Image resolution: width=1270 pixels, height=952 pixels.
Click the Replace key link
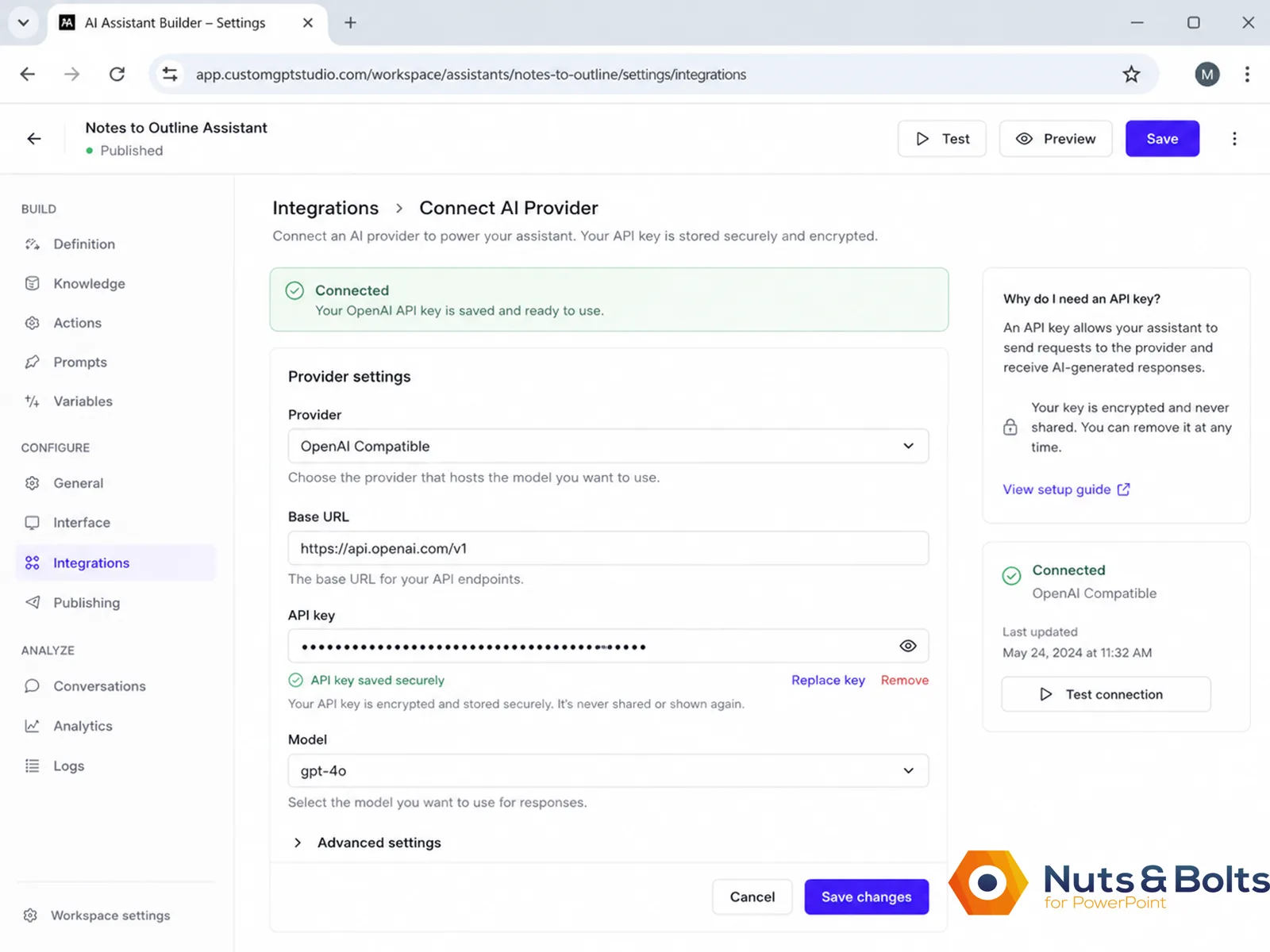click(x=828, y=681)
